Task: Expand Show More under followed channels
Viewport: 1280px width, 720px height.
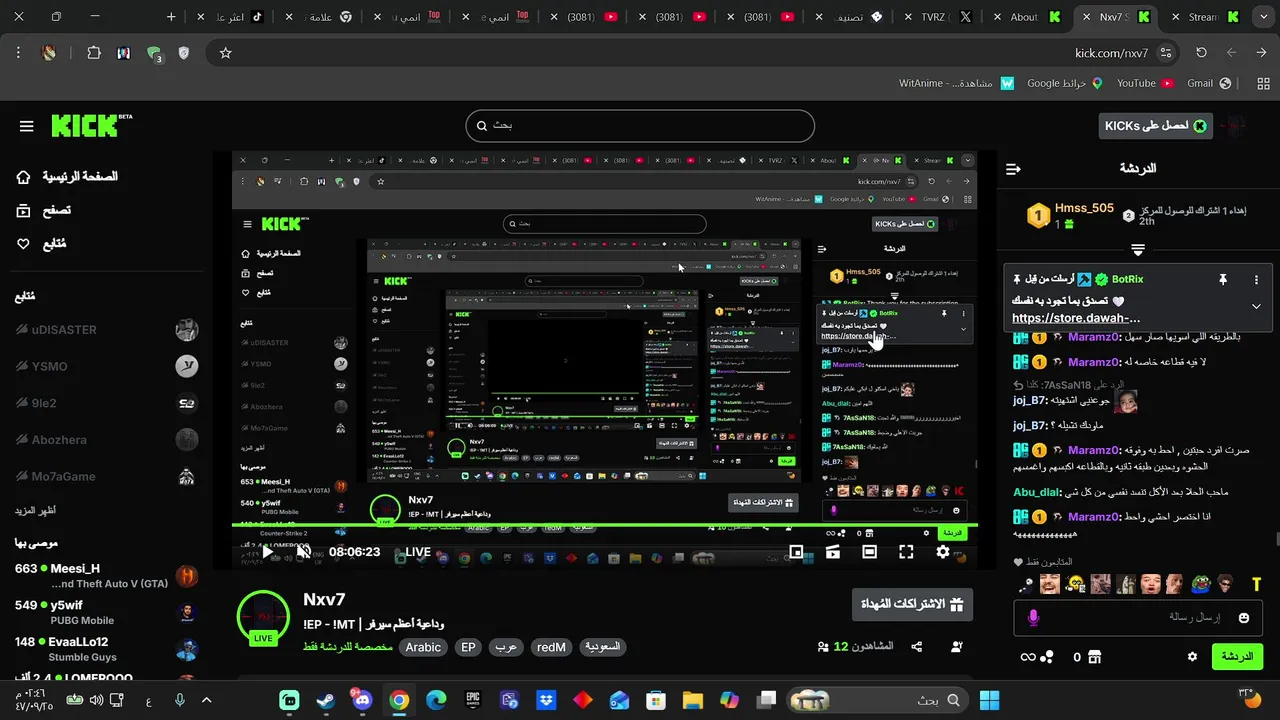Action: [x=35, y=511]
